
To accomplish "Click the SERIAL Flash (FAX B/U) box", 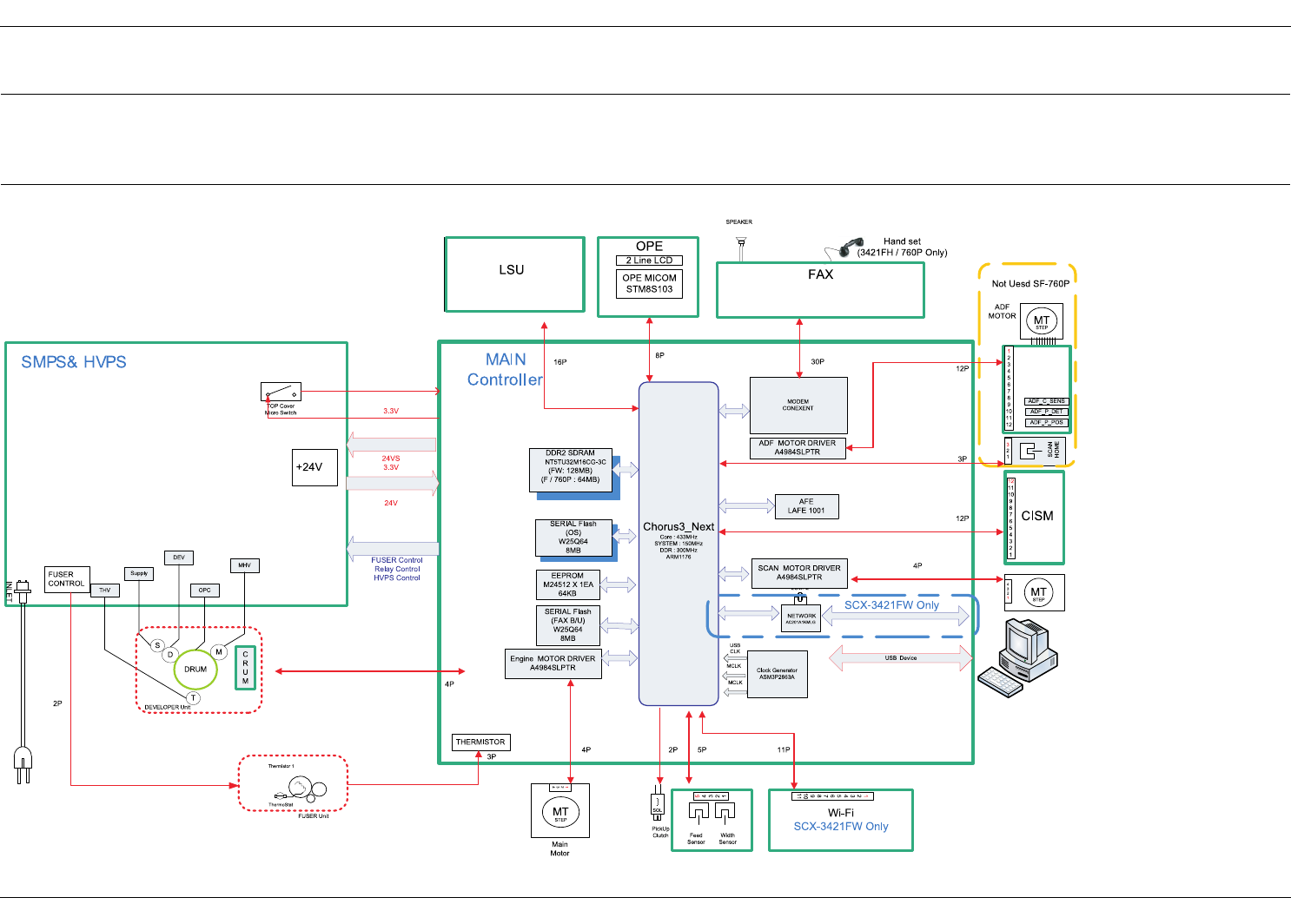I will click(567, 625).
